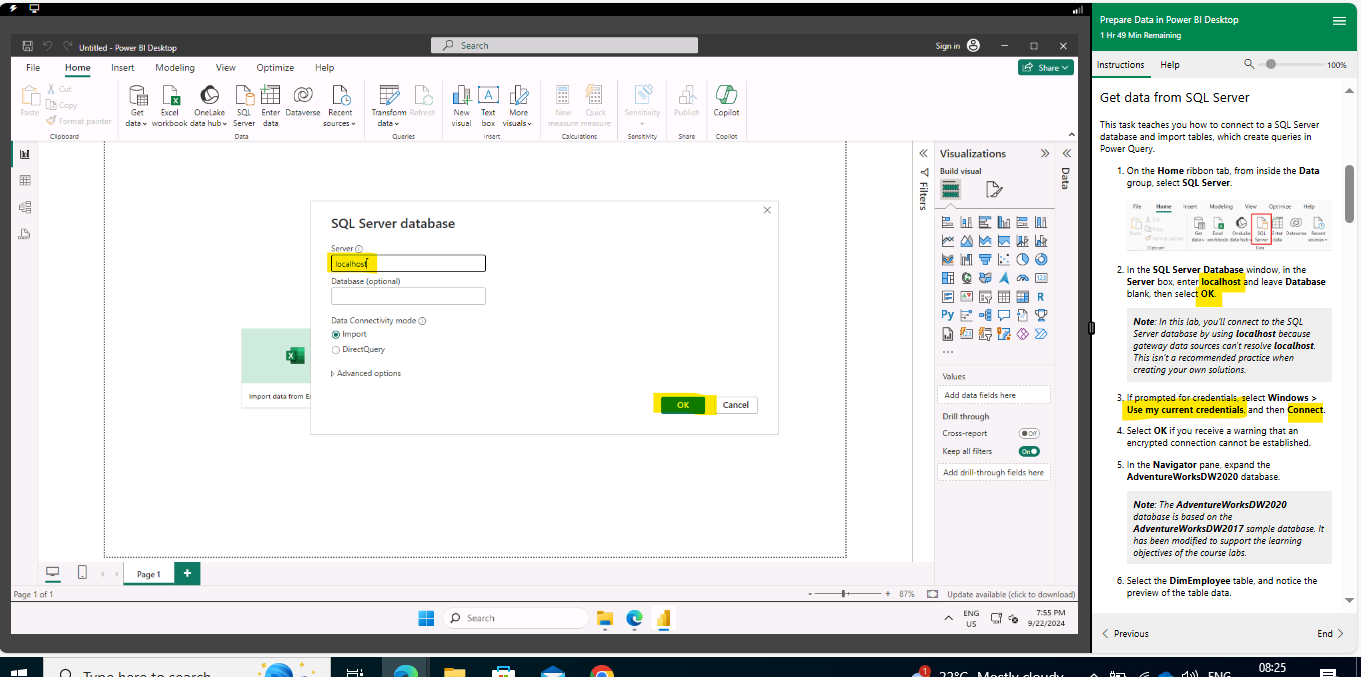Open the Transform data dropdown
The width and height of the screenshot is (1361, 677).
389,105
